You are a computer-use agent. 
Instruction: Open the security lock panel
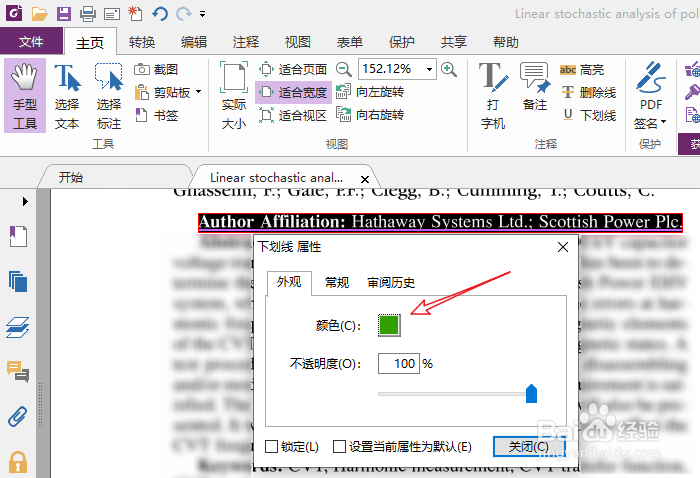tap(18, 463)
